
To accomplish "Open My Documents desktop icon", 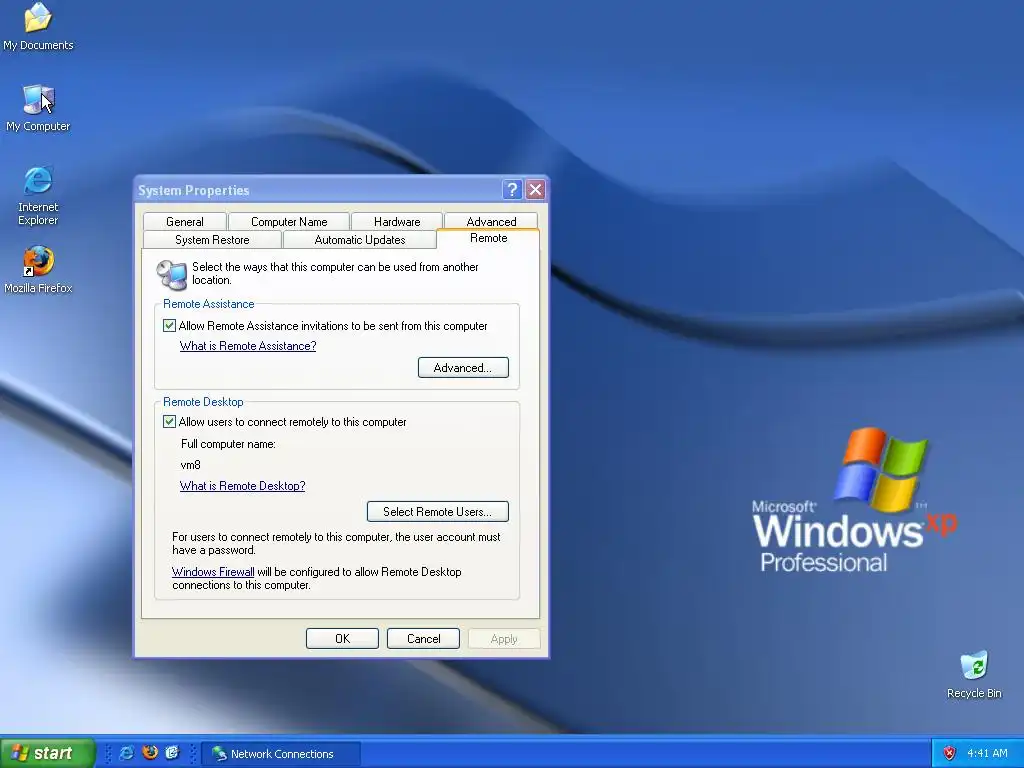I will point(38,25).
